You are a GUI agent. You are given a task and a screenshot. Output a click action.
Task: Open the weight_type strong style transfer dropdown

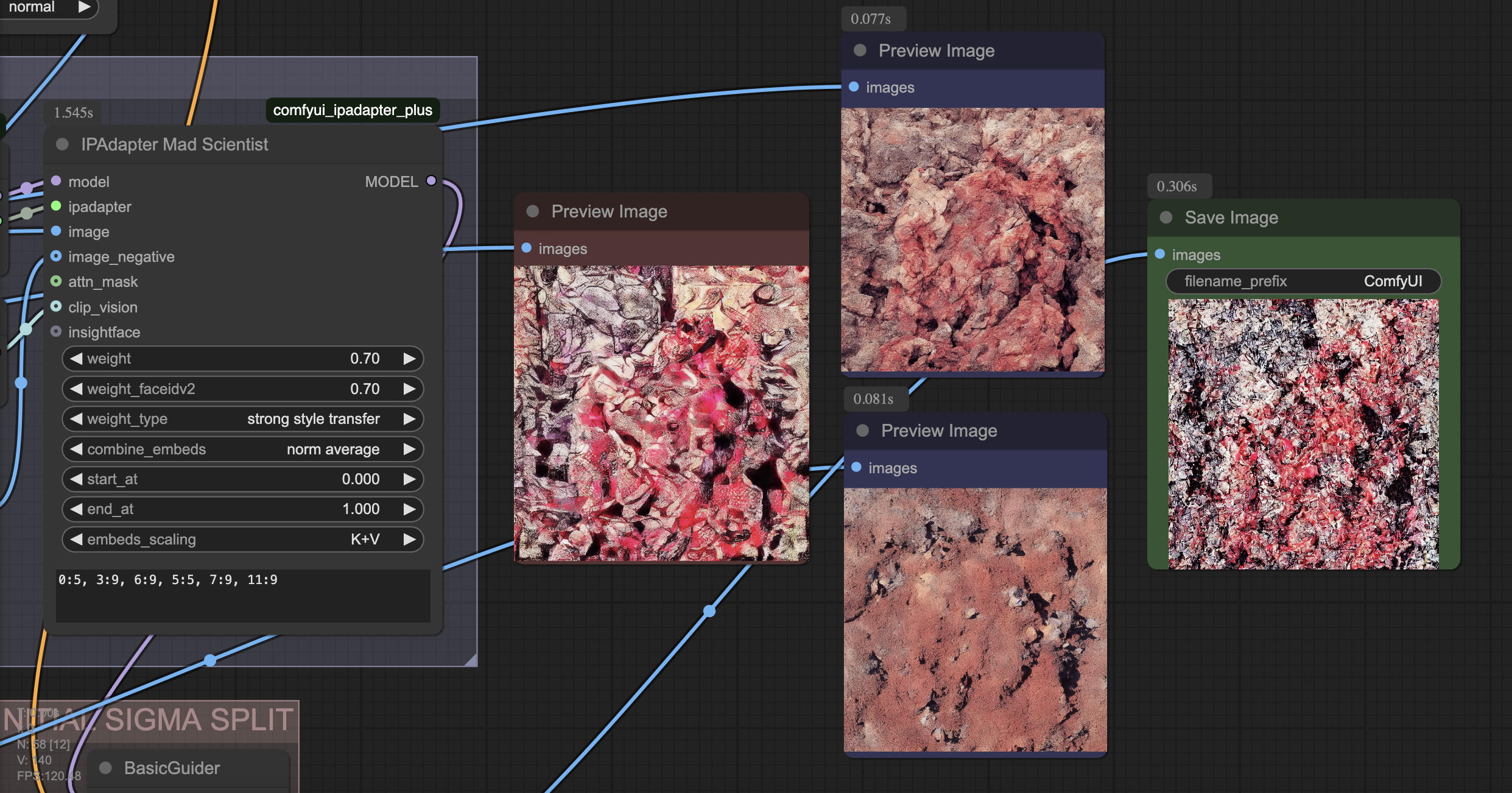(242, 419)
